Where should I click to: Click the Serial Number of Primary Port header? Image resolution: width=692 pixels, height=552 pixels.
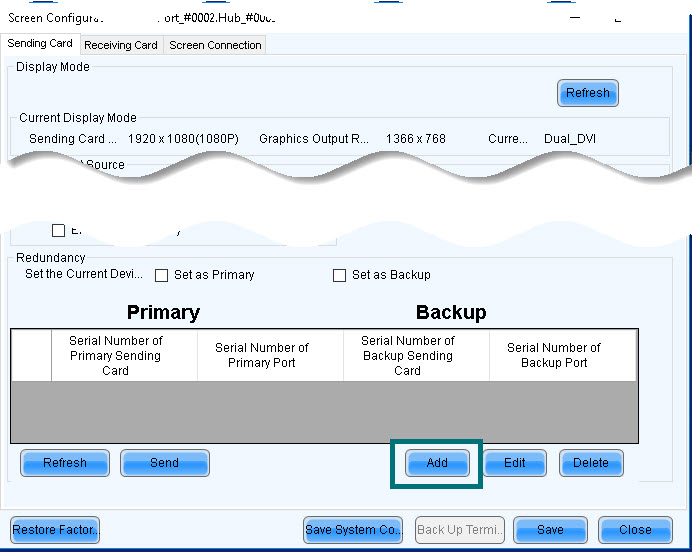point(262,355)
